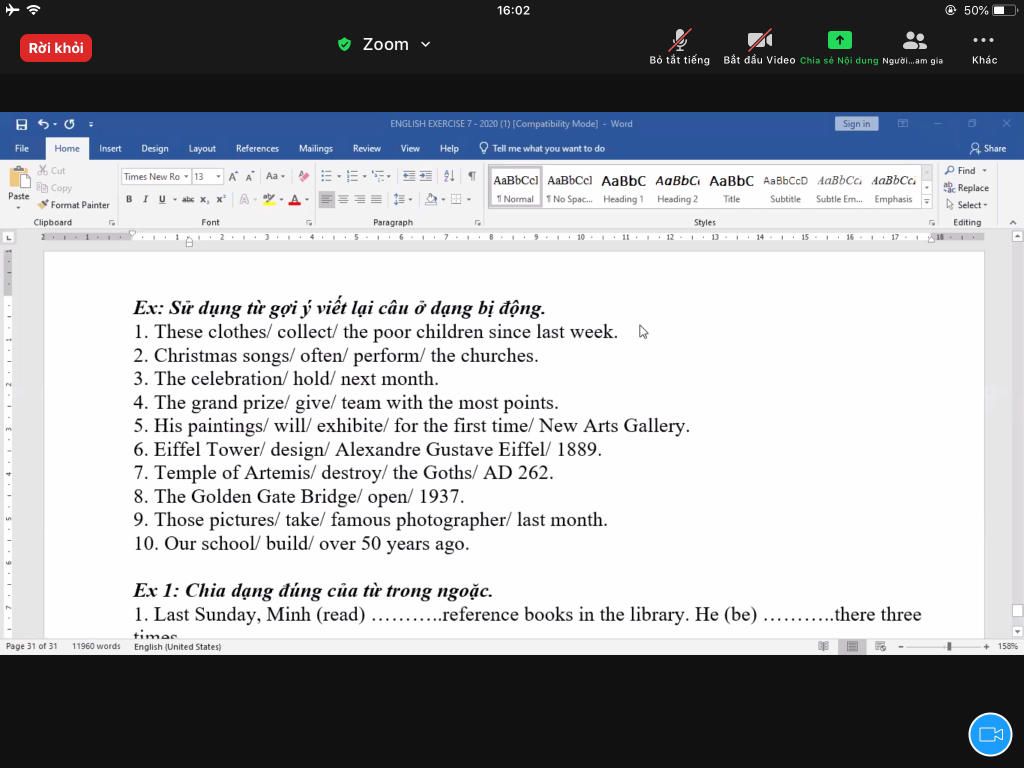Click the Numbering list icon

(x=353, y=176)
